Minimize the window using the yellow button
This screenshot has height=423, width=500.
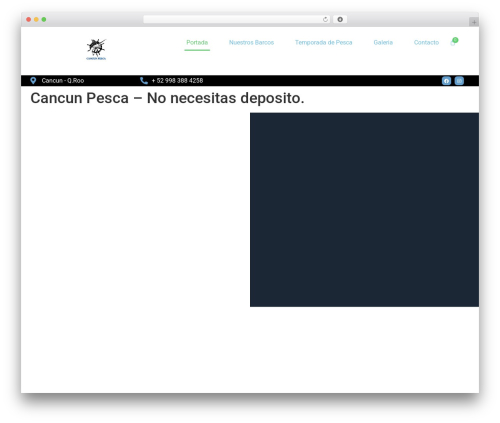coord(36,19)
